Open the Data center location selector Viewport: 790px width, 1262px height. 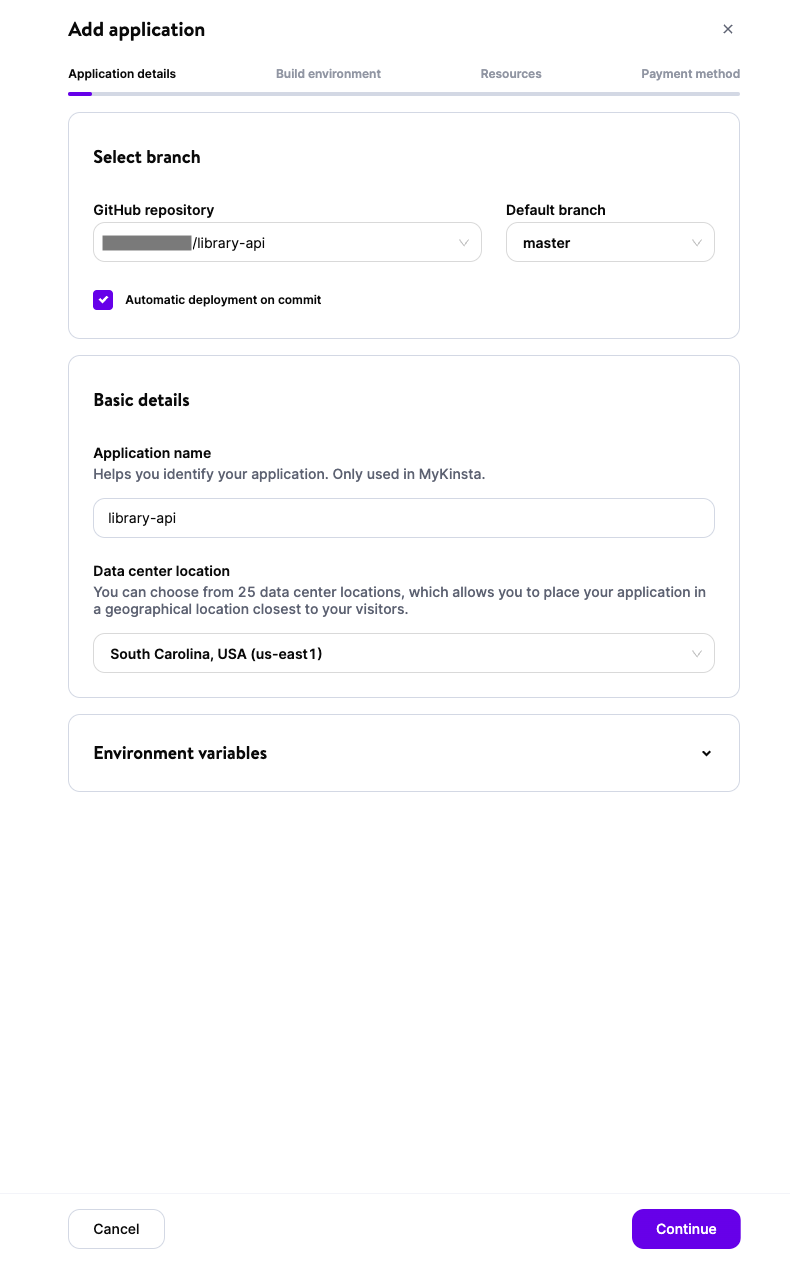[x=404, y=653]
